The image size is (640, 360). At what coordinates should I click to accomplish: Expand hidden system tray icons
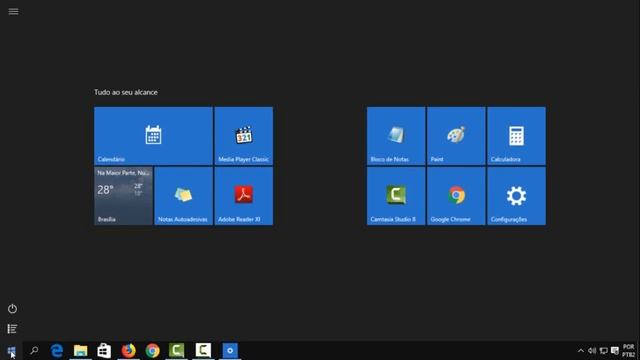pos(581,351)
